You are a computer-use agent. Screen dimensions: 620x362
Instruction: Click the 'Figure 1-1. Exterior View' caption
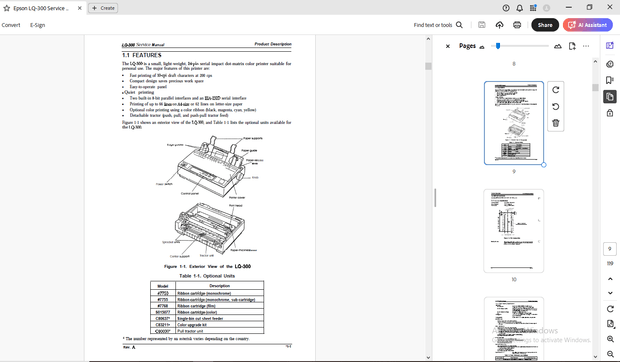pos(207,266)
